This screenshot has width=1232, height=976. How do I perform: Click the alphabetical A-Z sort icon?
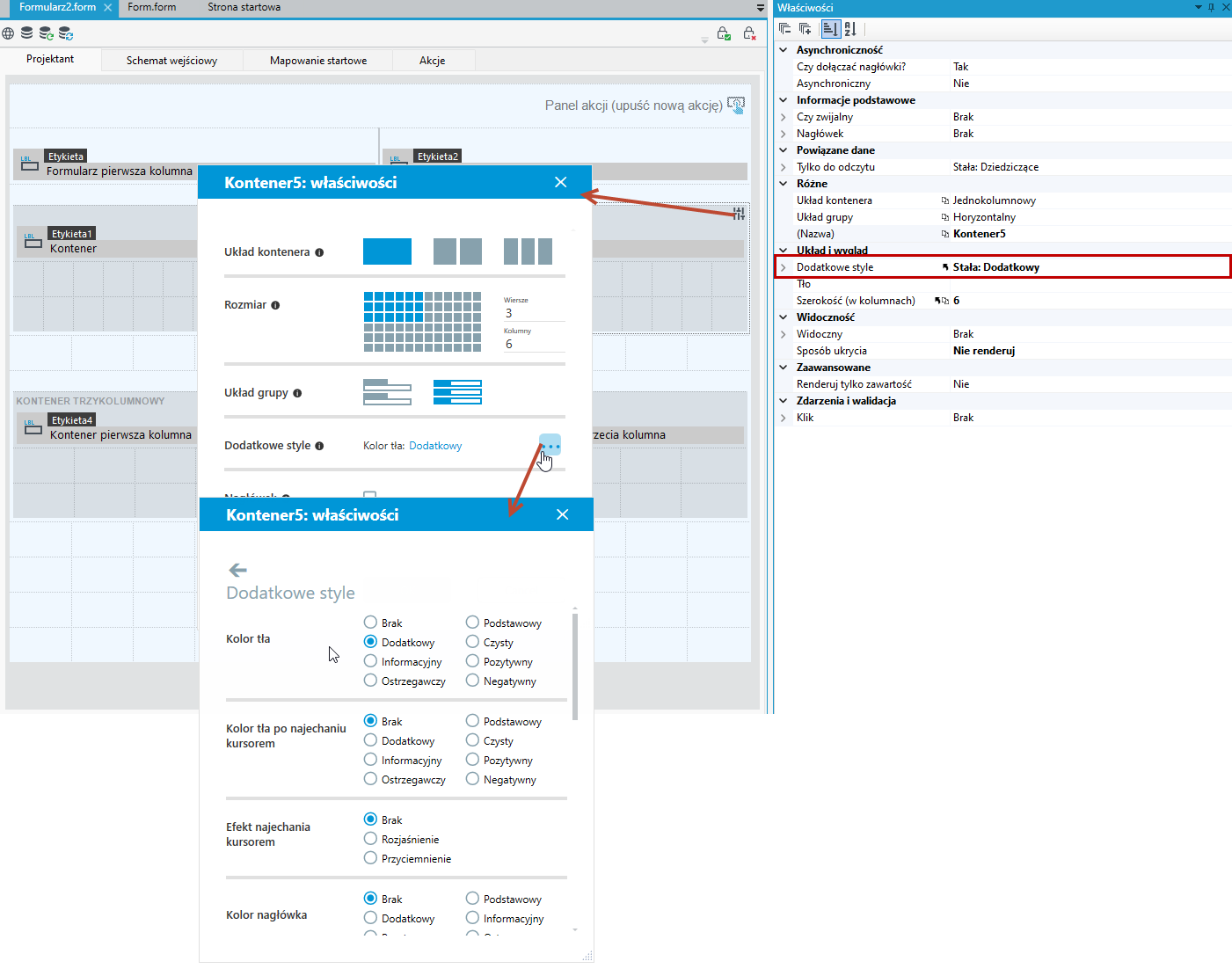[850, 29]
